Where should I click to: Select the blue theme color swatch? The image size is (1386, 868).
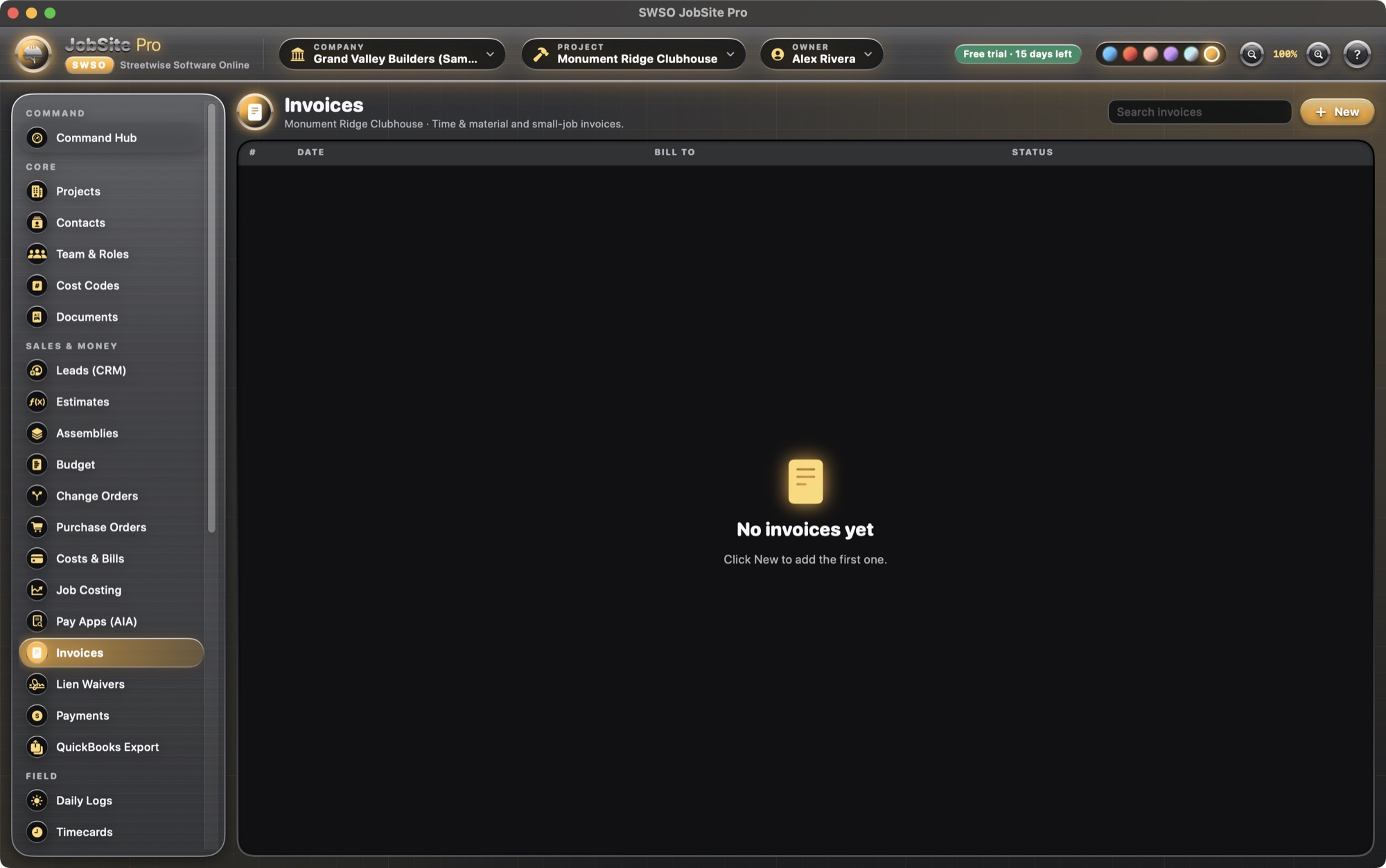[1109, 54]
